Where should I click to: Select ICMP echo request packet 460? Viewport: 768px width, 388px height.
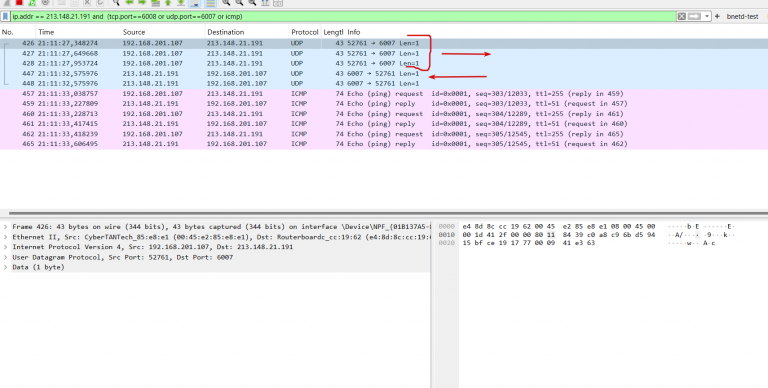[x=384, y=114]
